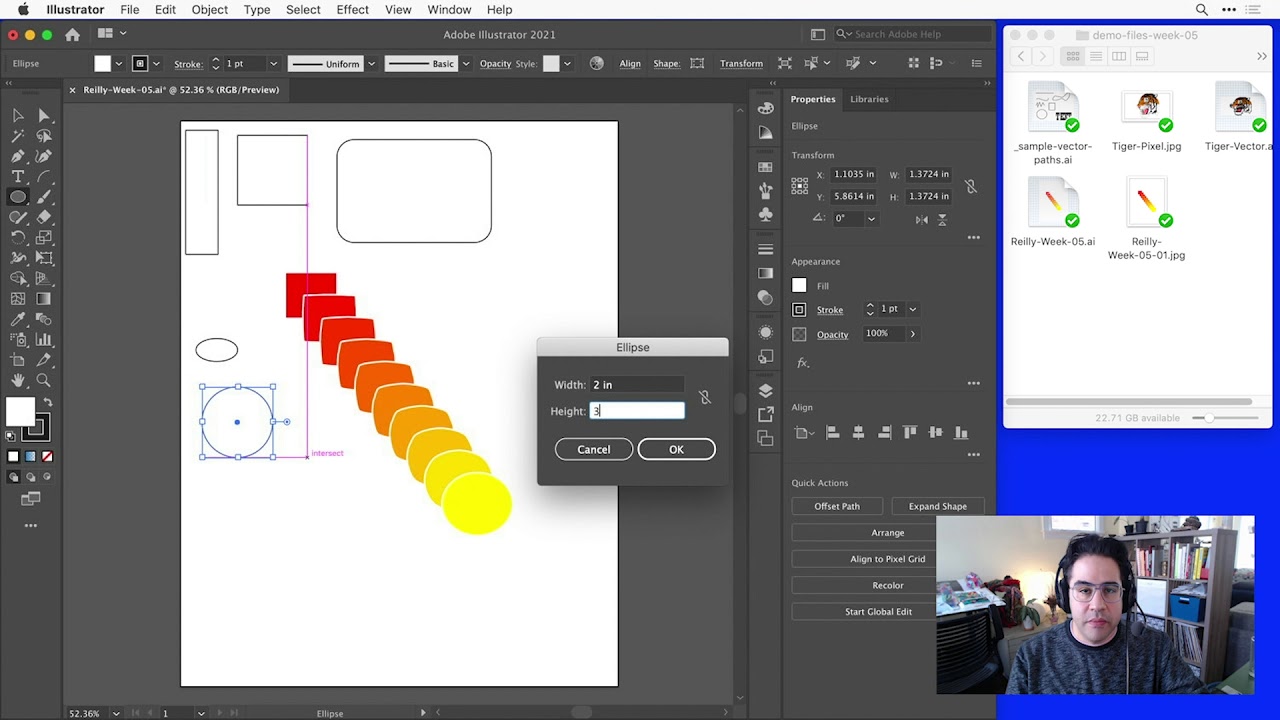Image resolution: width=1280 pixels, height=720 pixels.
Task: Open the File menu
Action: [130, 9]
